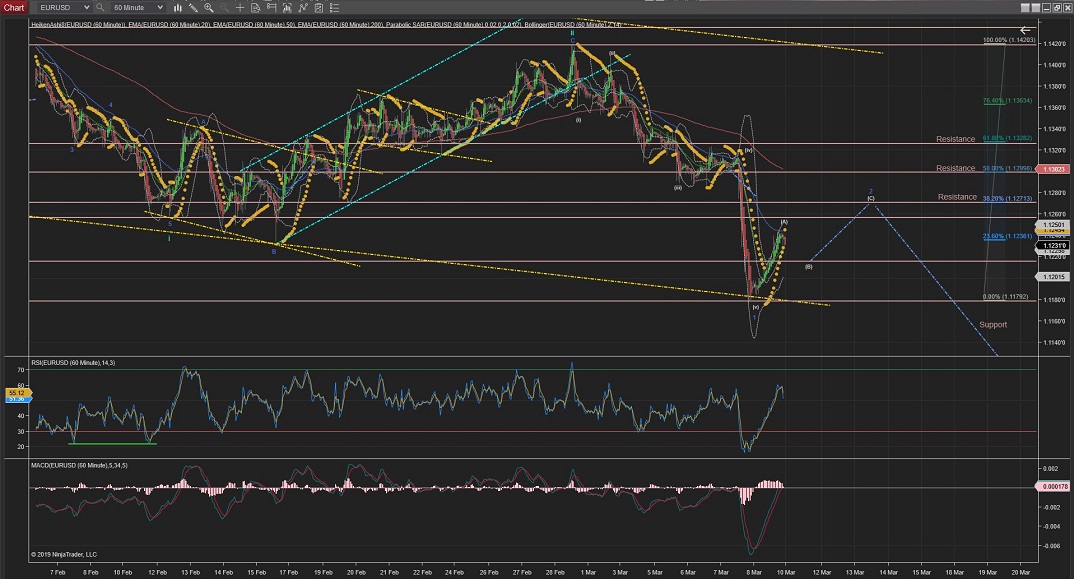The width and height of the screenshot is (1074, 579).
Task: Select the drawing tools pencil icon
Action: 193,7
